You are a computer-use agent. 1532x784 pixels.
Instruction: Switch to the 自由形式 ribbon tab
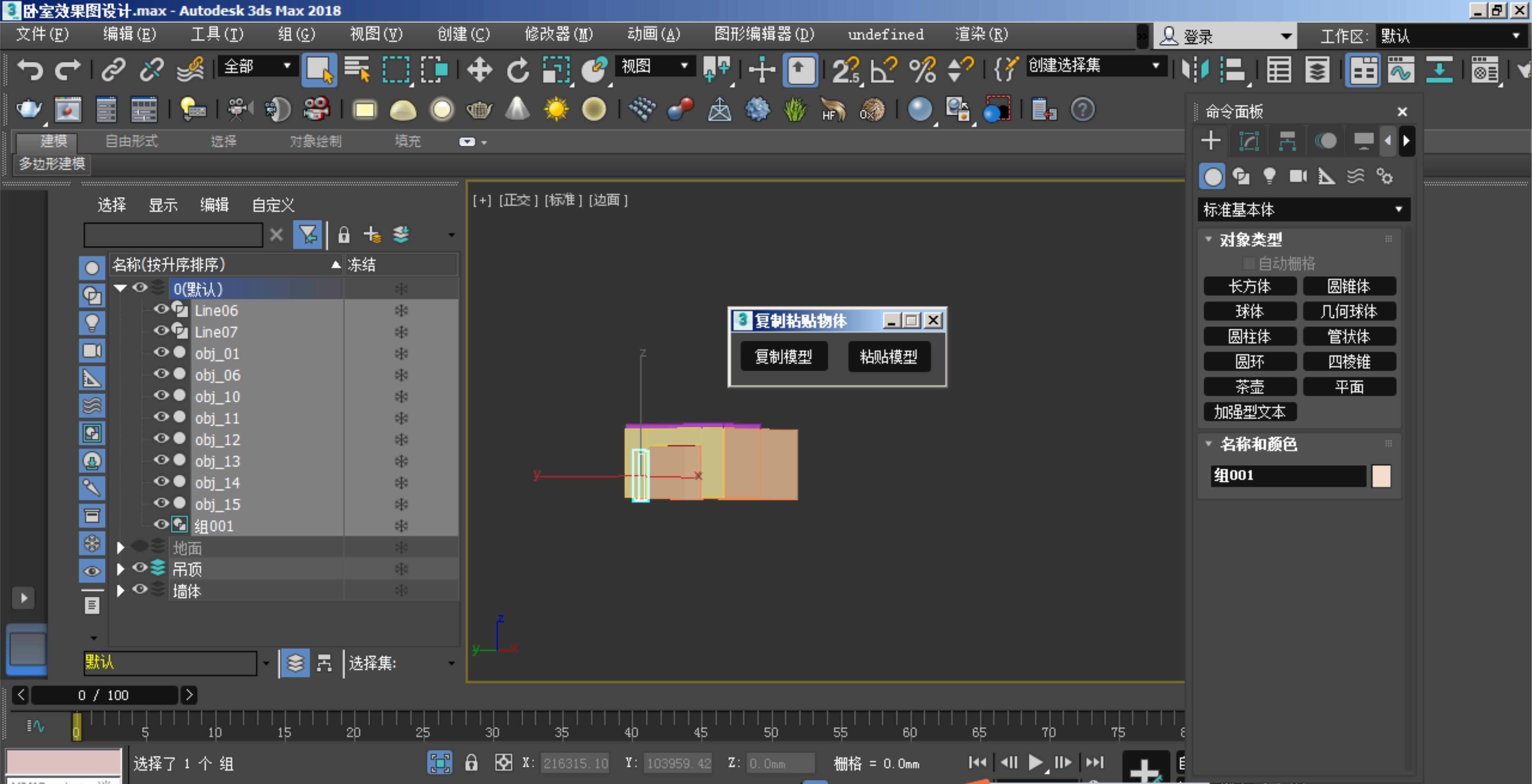pyautogui.click(x=131, y=141)
